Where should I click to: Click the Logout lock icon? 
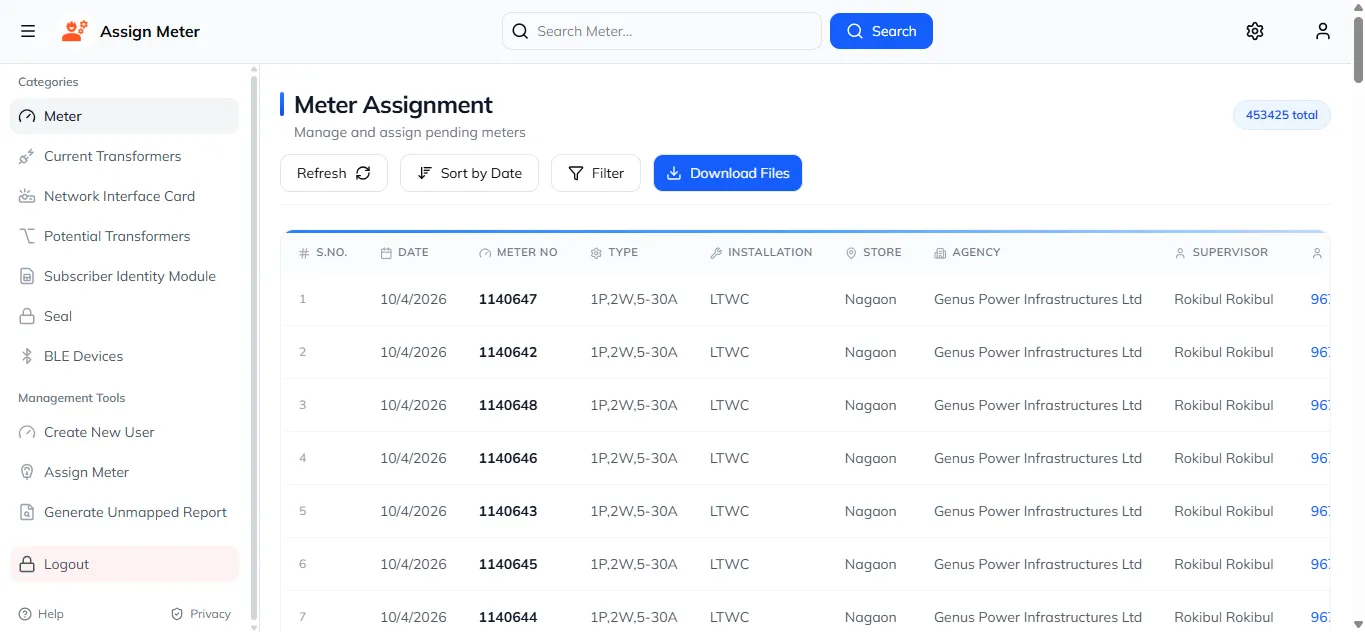[x=27, y=564]
